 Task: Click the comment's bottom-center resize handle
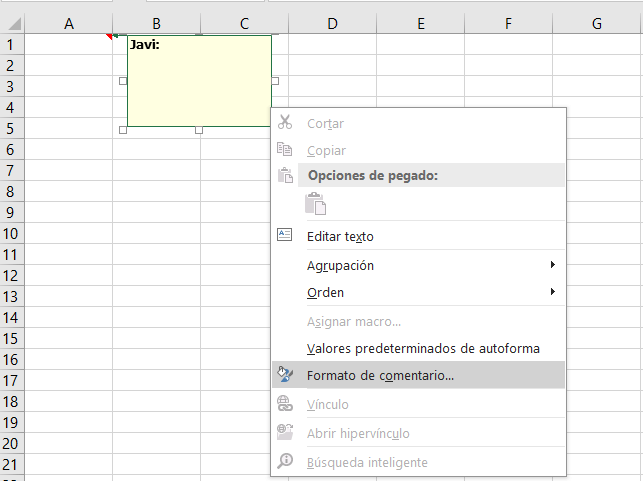coord(199,129)
